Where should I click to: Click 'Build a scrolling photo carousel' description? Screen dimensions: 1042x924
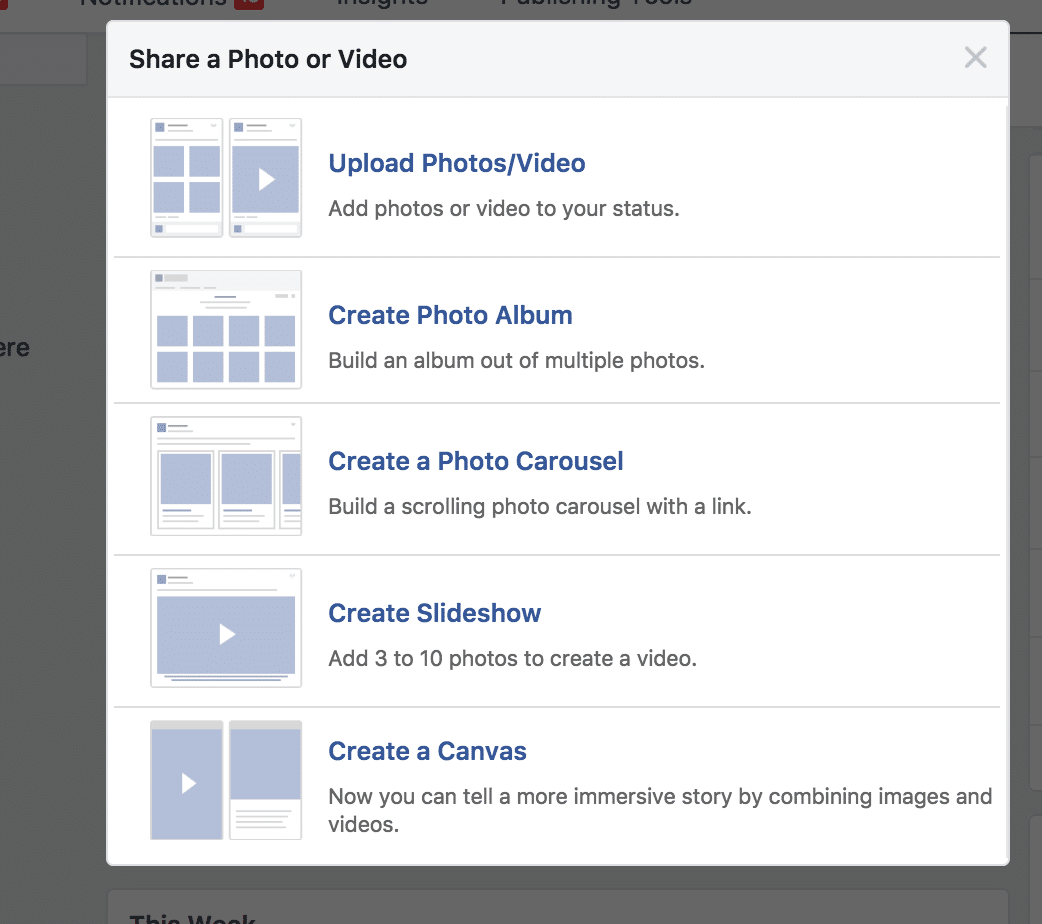click(x=540, y=507)
